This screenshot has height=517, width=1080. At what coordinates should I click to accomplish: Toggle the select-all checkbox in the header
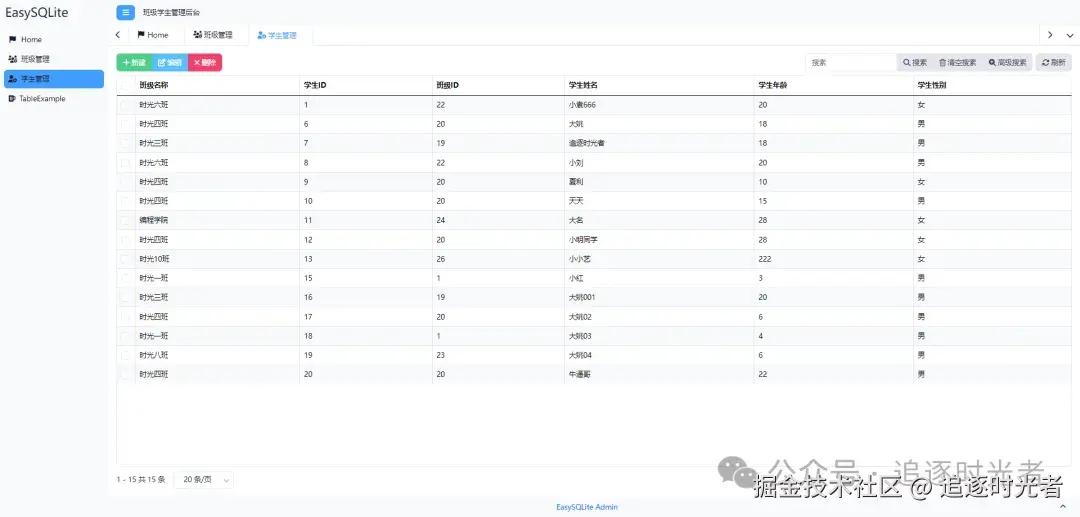125,85
